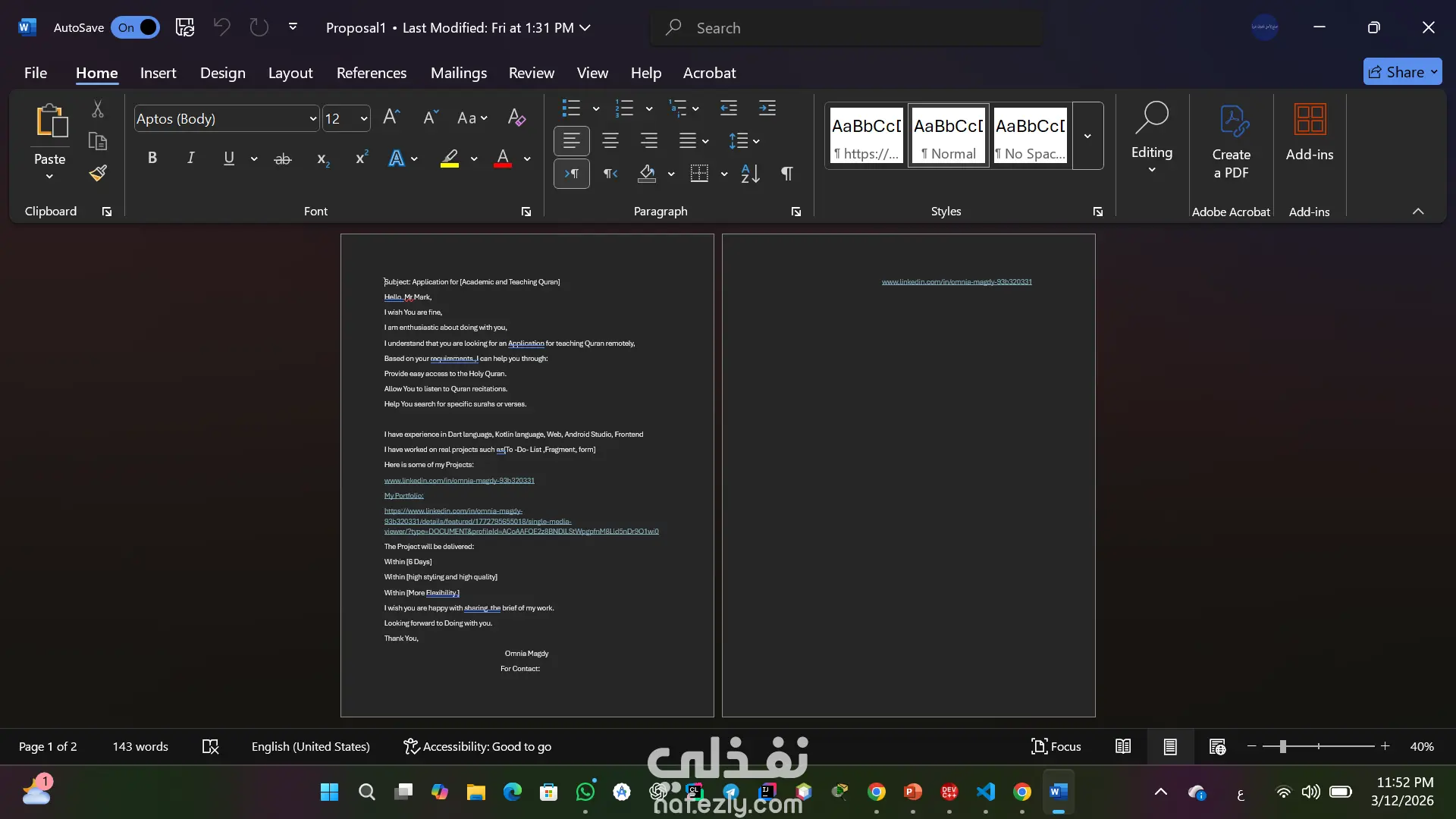Increase indent of paragraph
Screen dimensions: 1456x819
[767, 108]
